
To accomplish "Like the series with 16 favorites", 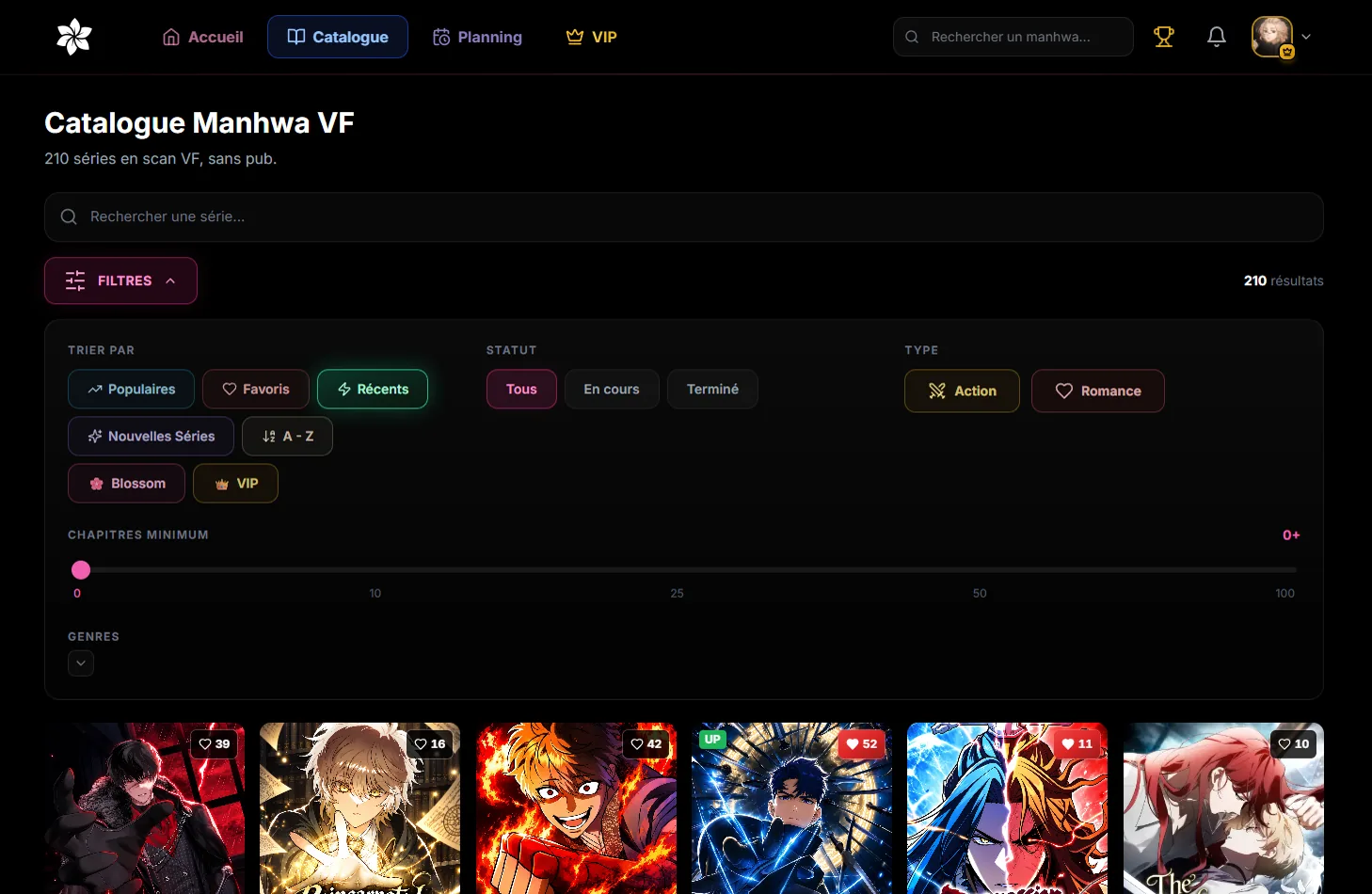I will coord(430,743).
